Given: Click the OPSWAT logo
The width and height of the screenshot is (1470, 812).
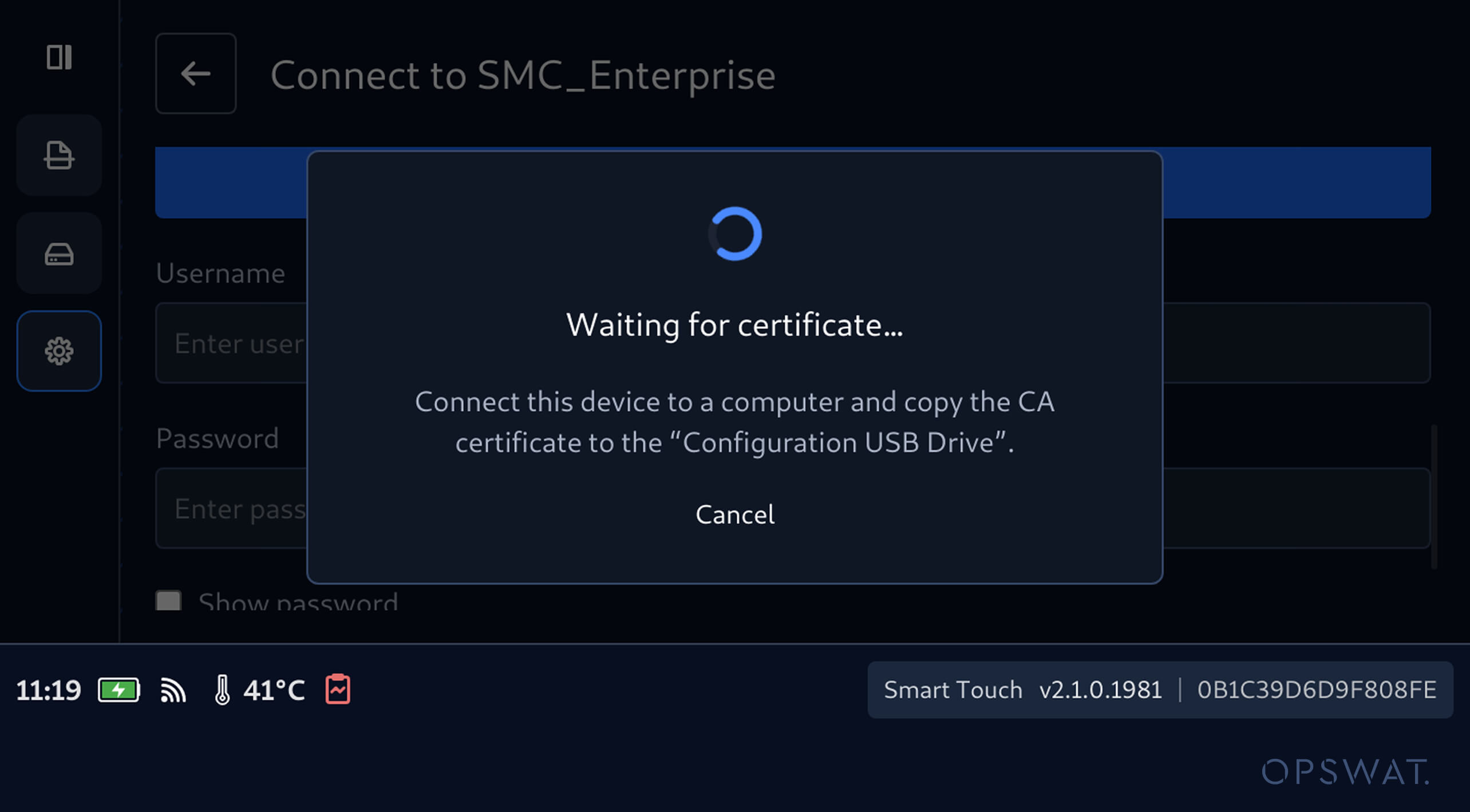Looking at the screenshot, I should (x=1346, y=772).
